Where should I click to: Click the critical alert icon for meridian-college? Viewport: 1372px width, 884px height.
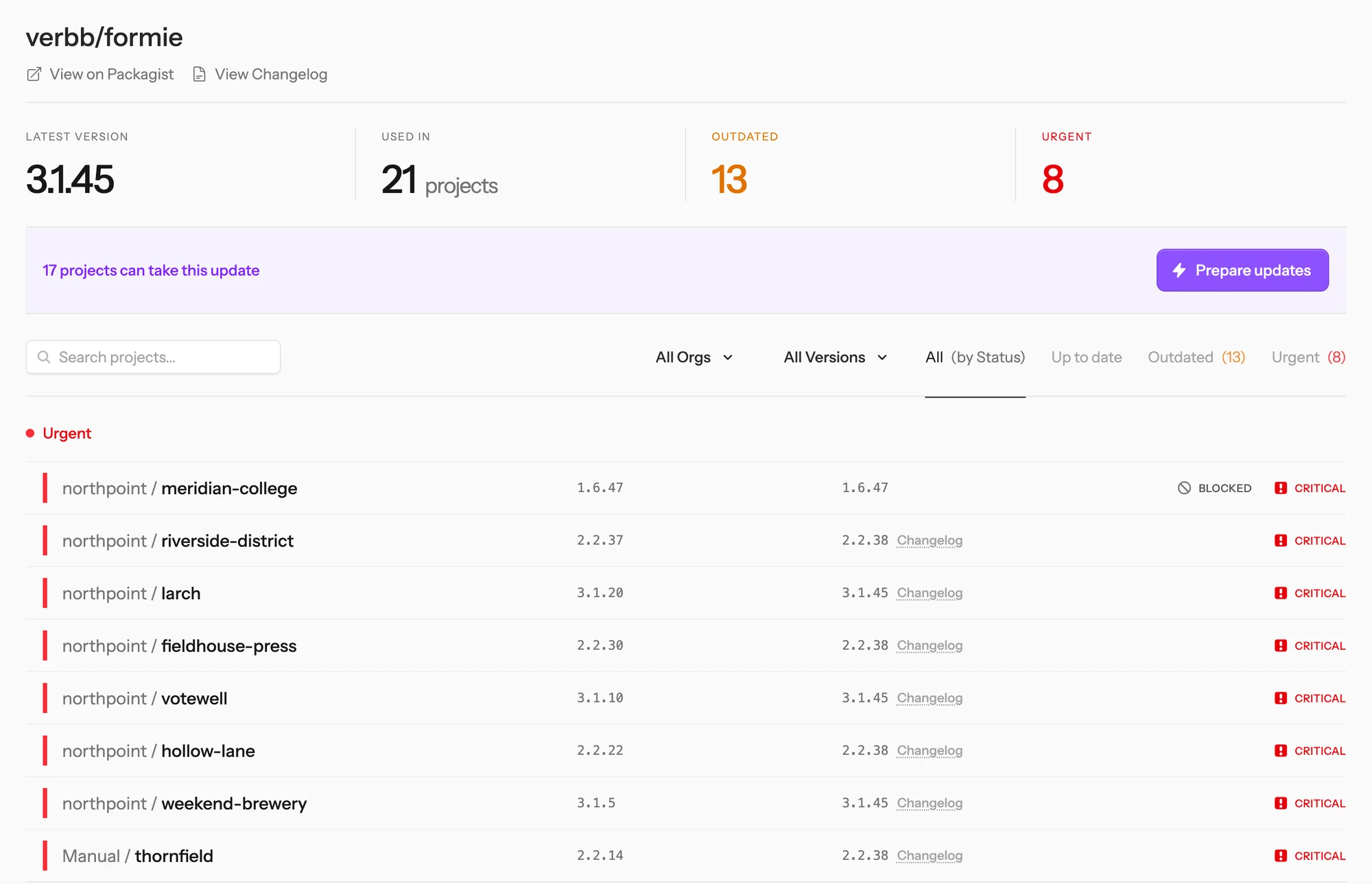click(1280, 488)
